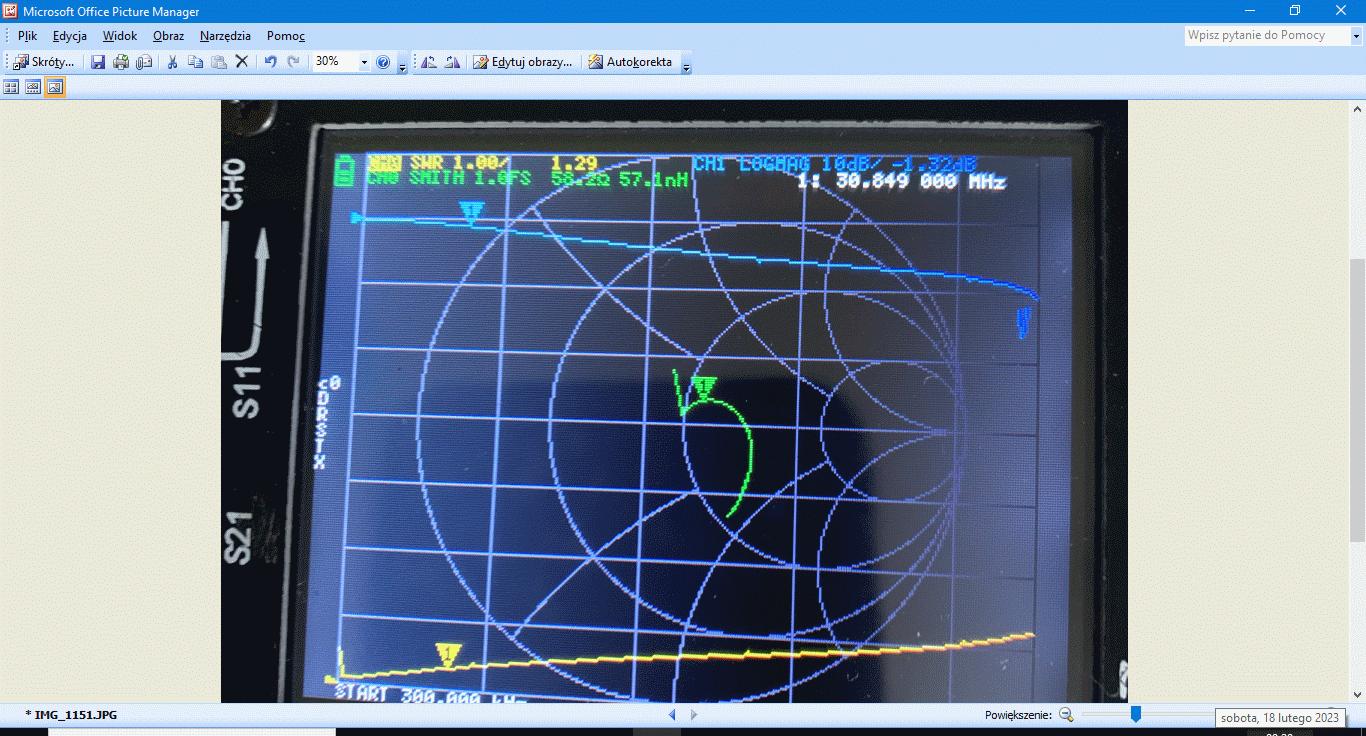Click the Save disk icon
The image size is (1366, 736).
(98, 62)
